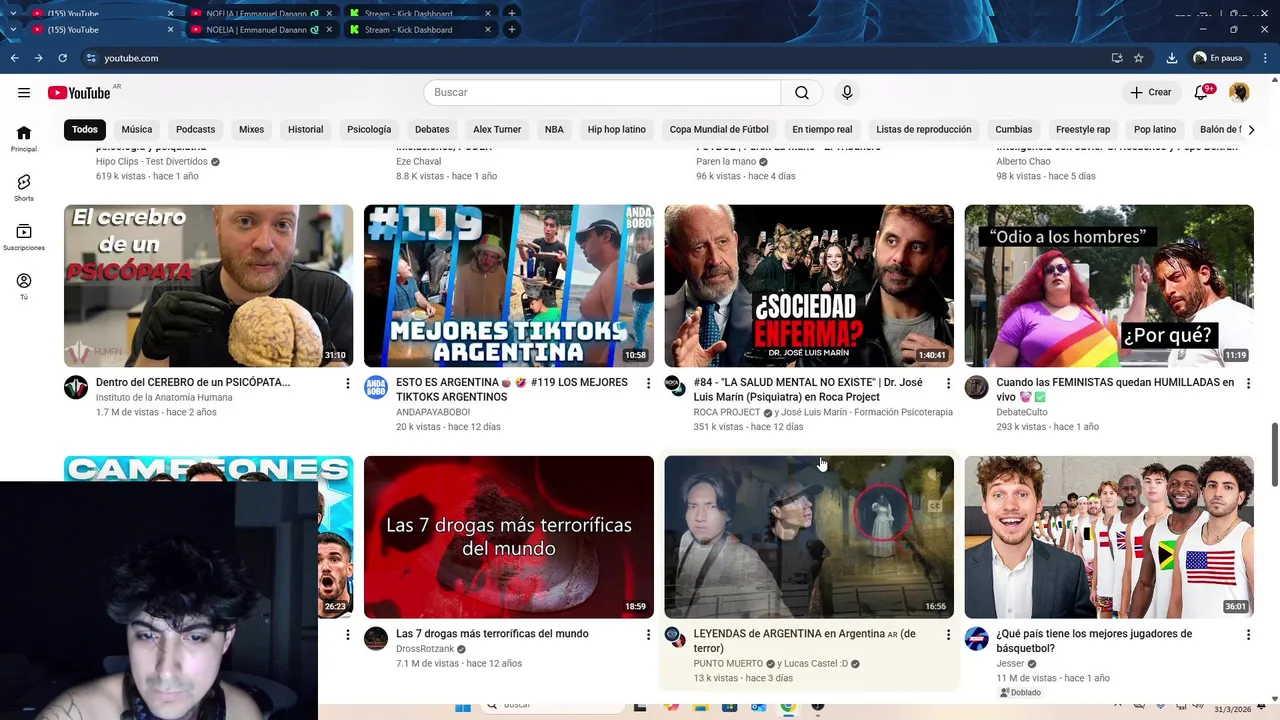This screenshot has width=1280, height=720.
Task: Open the tab search dropdown arrow
Action: pyautogui.click(x=12, y=30)
